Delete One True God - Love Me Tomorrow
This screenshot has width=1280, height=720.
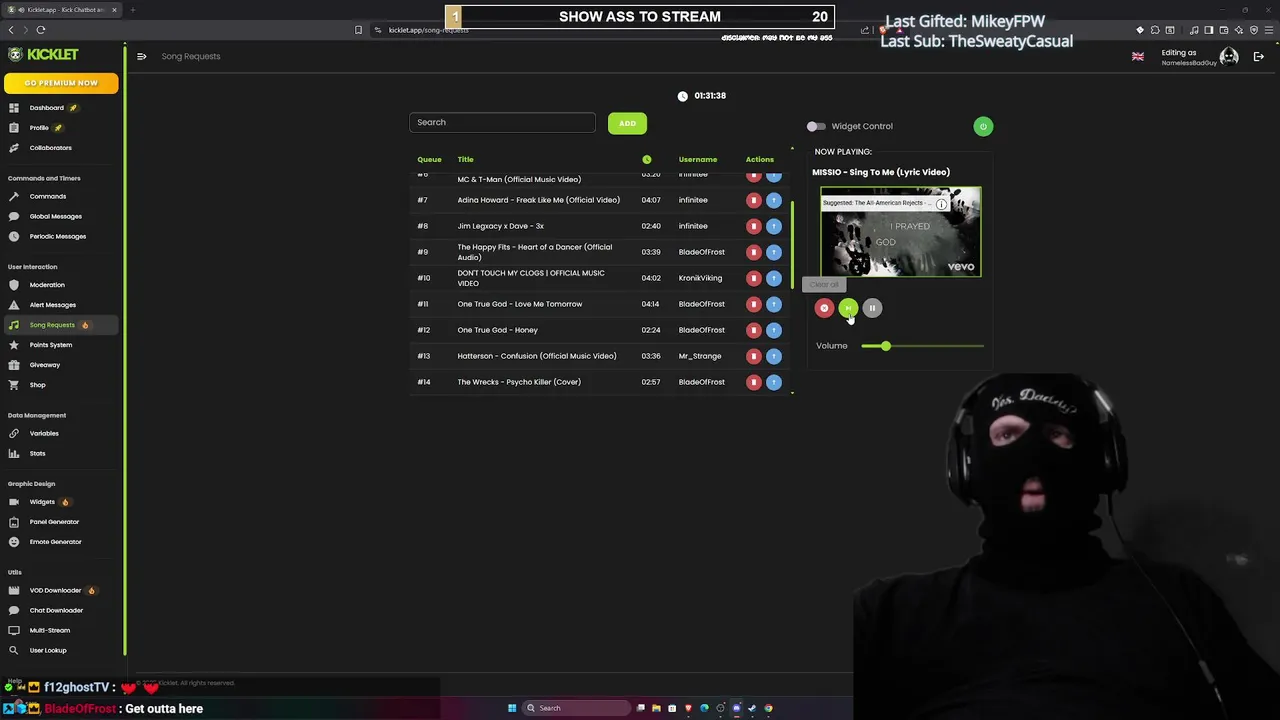click(754, 304)
